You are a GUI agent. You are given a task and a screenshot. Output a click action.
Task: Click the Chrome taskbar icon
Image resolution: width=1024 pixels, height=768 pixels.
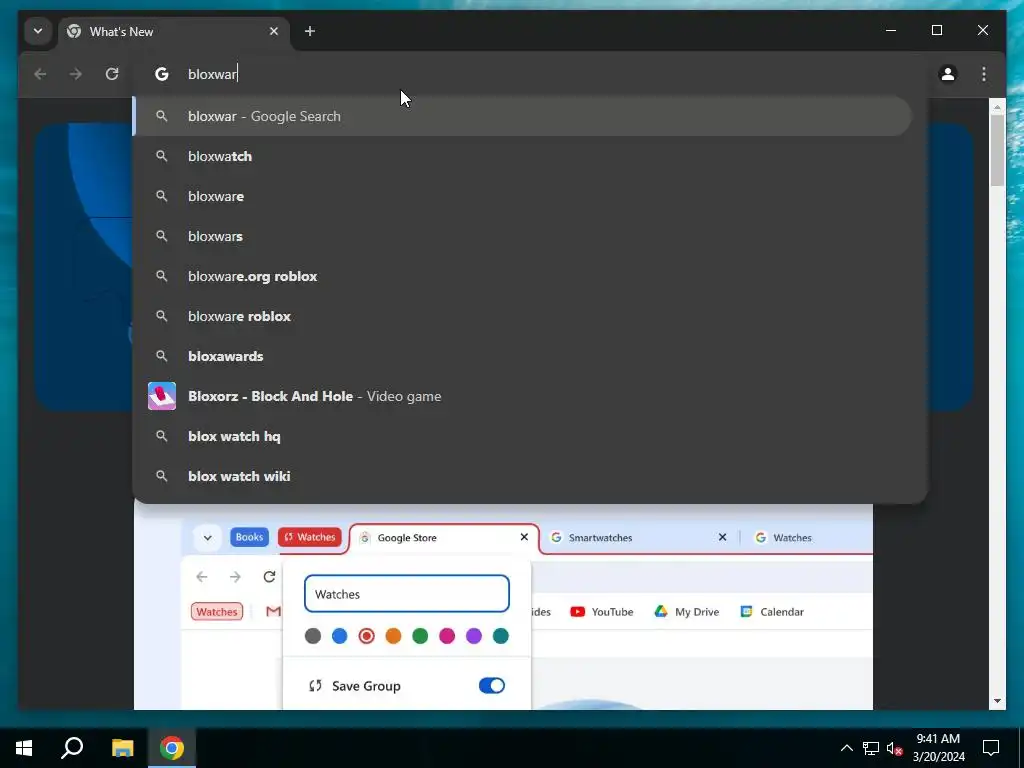[x=172, y=748]
